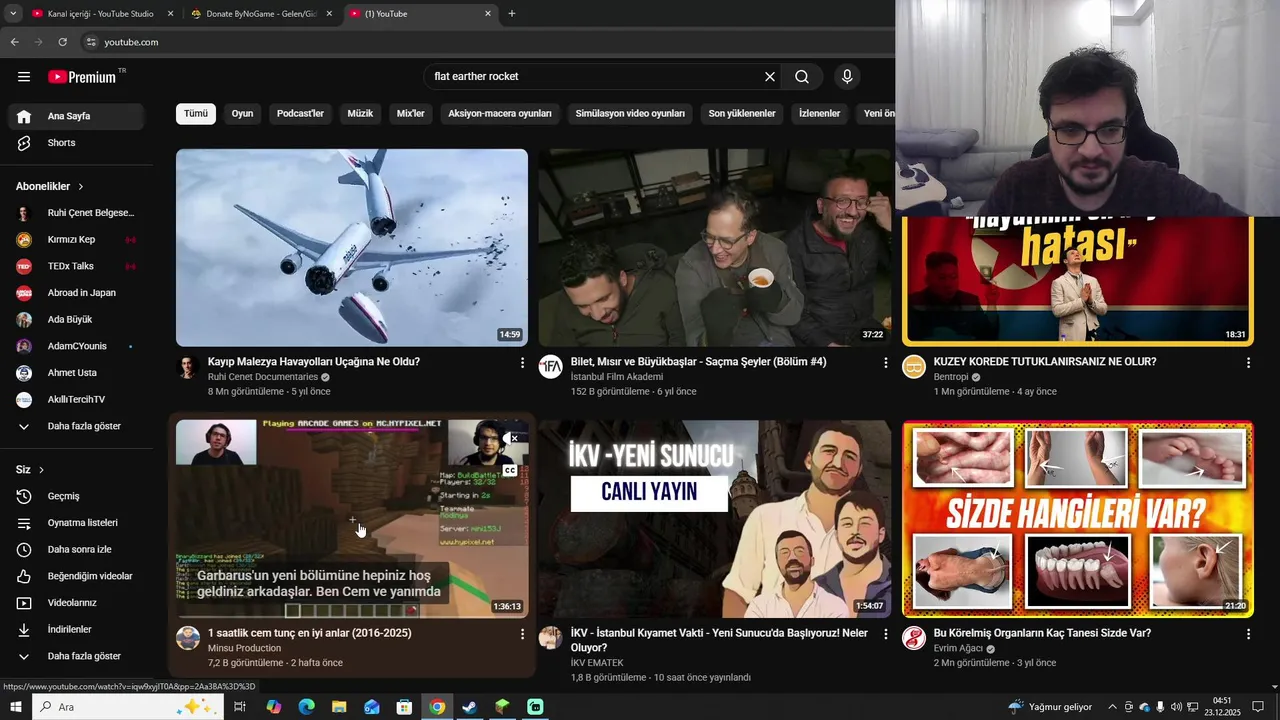This screenshot has height=720, width=1280.
Task: Open İKV EMATEK channel link
Action: click(597, 663)
